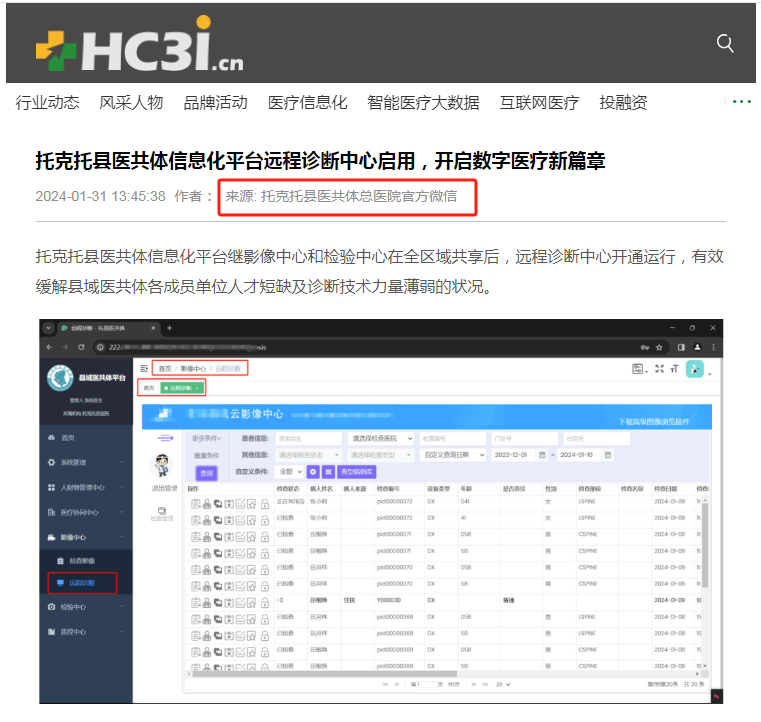Open the 典型病例库 button
This screenshot has height=722, width=761.
pyautogui.click(x=357, y=472)
